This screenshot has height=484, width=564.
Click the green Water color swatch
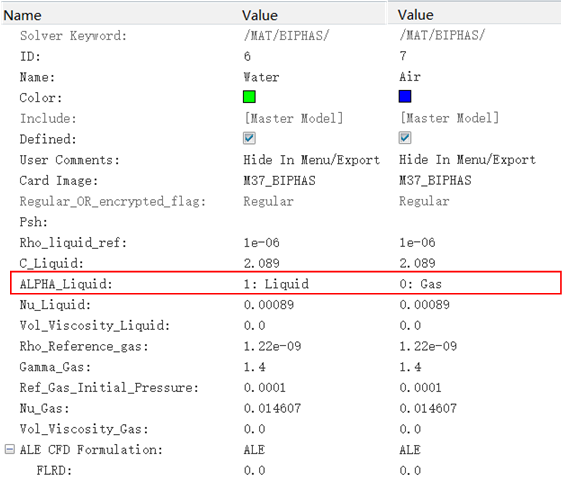249,97
